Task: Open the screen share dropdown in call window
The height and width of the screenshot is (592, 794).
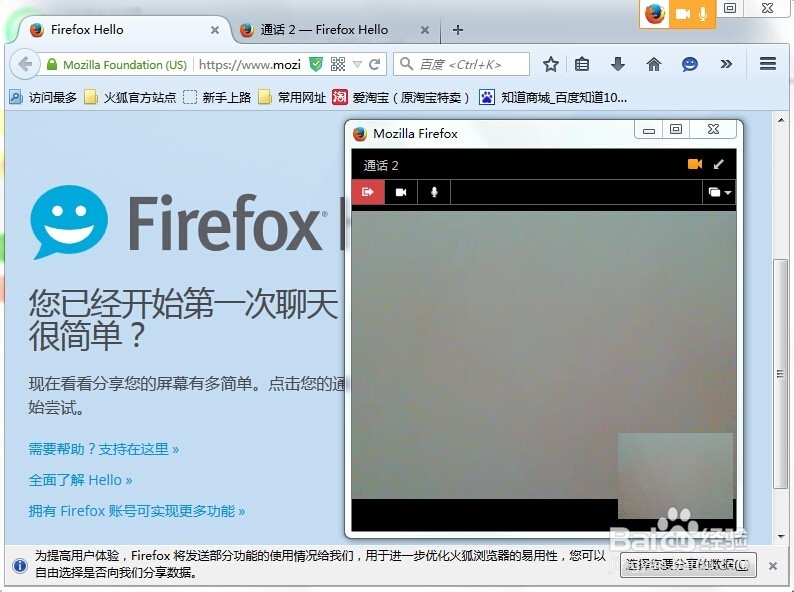Action: [720, 192]
